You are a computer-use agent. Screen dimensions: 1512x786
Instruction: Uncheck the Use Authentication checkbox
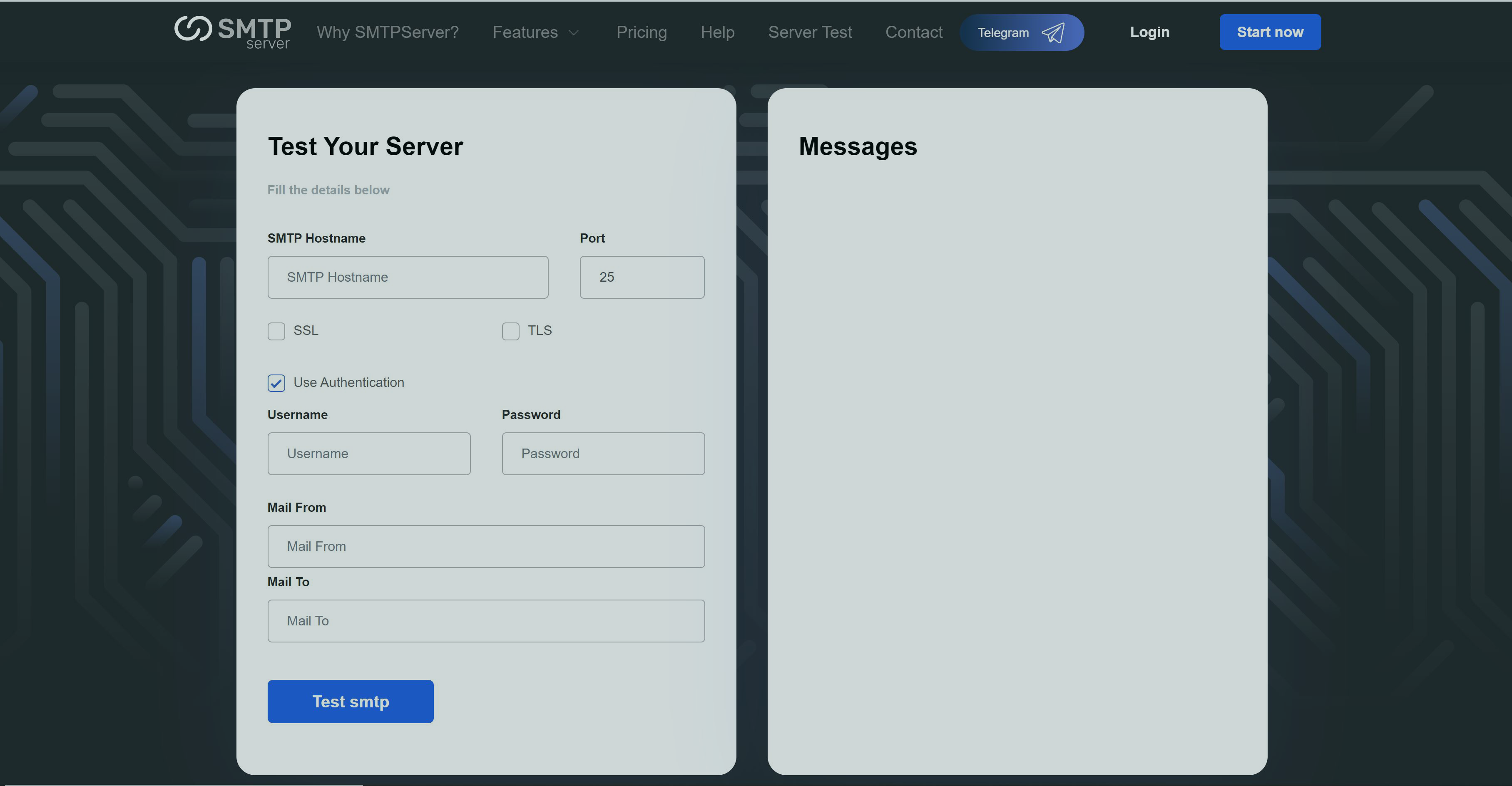pos(276,383)
